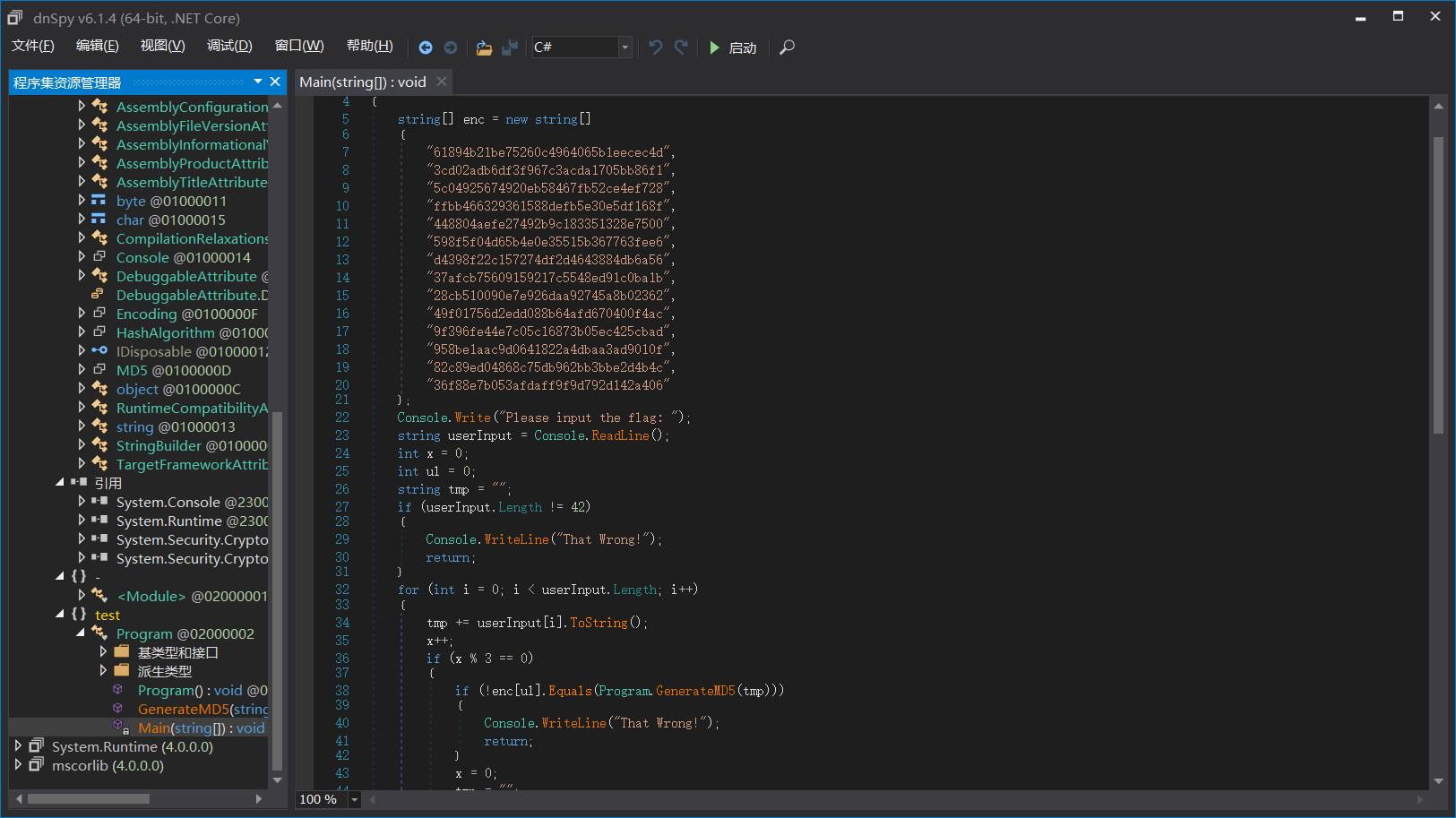Open the 窗口(W) menu
Image resolution: width=1456 pixels, height=818 pixels.
pos(299,46)
